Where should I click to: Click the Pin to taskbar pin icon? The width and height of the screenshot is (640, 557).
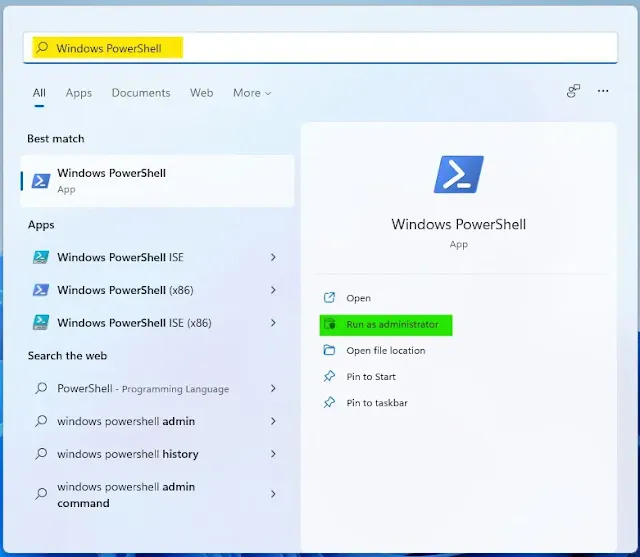[329, 402]
